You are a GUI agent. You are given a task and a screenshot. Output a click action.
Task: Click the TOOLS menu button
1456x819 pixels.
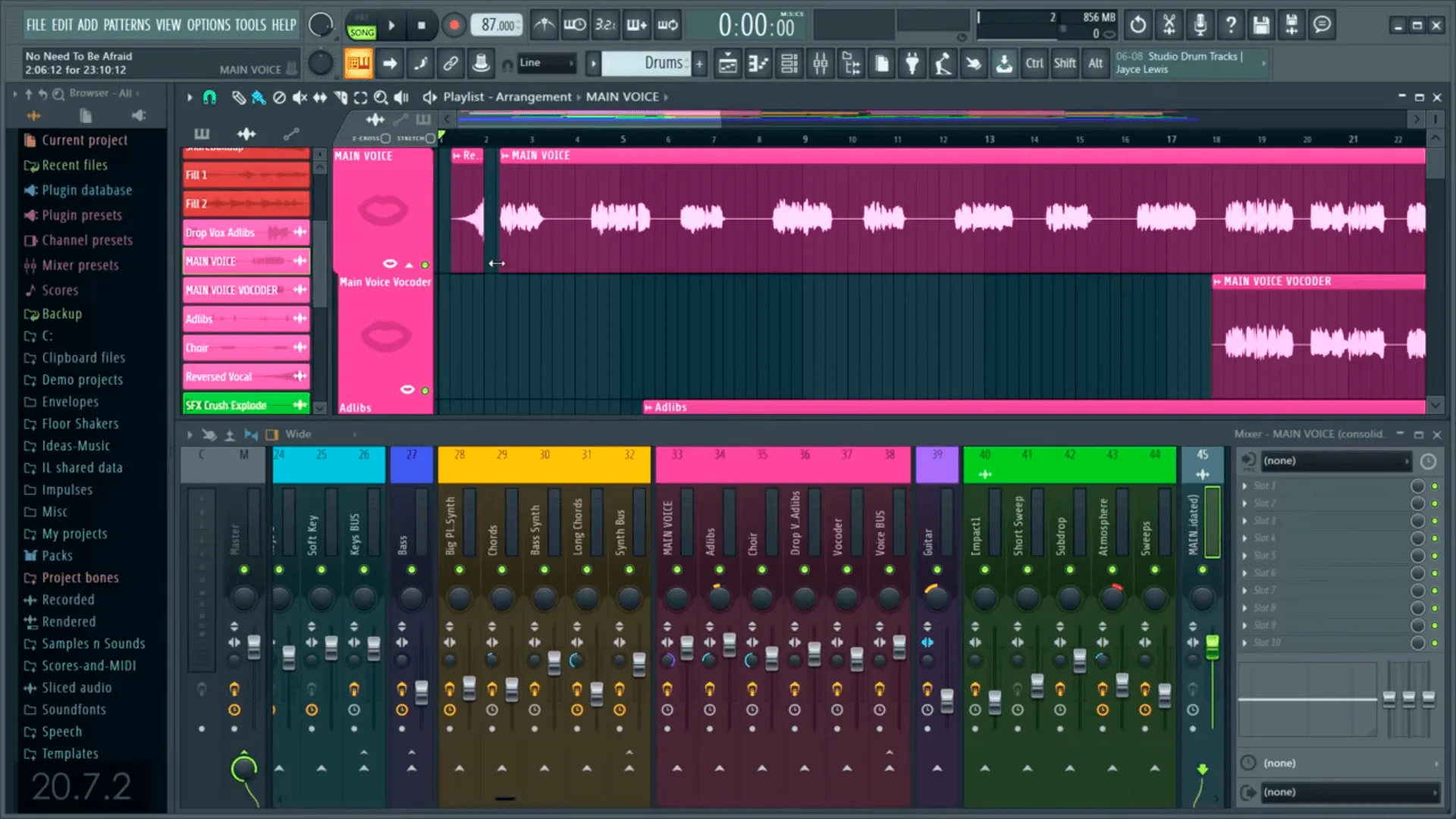(249, 24)
